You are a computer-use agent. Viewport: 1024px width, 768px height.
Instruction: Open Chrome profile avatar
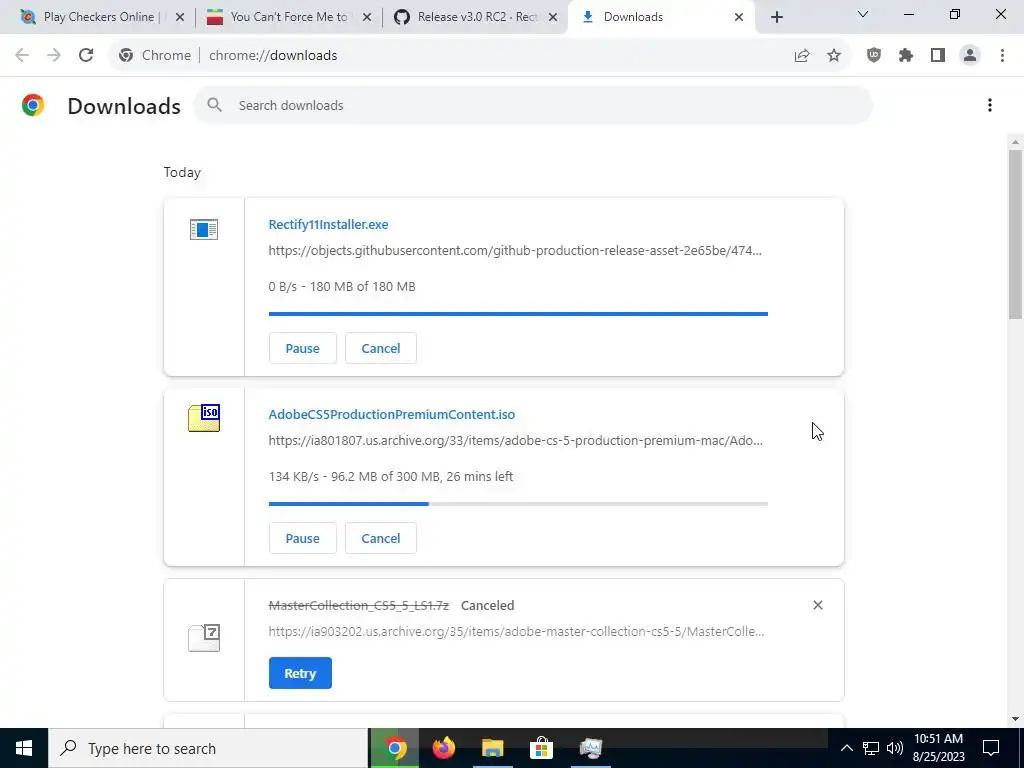pyautogui.click(x=970, y=56)
